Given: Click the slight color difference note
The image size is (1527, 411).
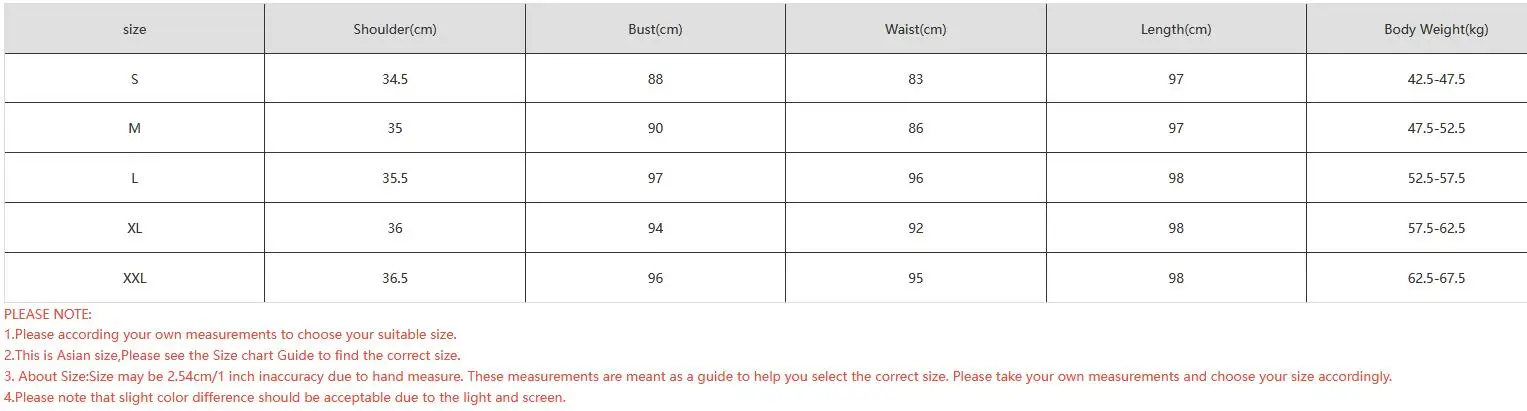Looking at the screenshot, I should click(285, 398).
